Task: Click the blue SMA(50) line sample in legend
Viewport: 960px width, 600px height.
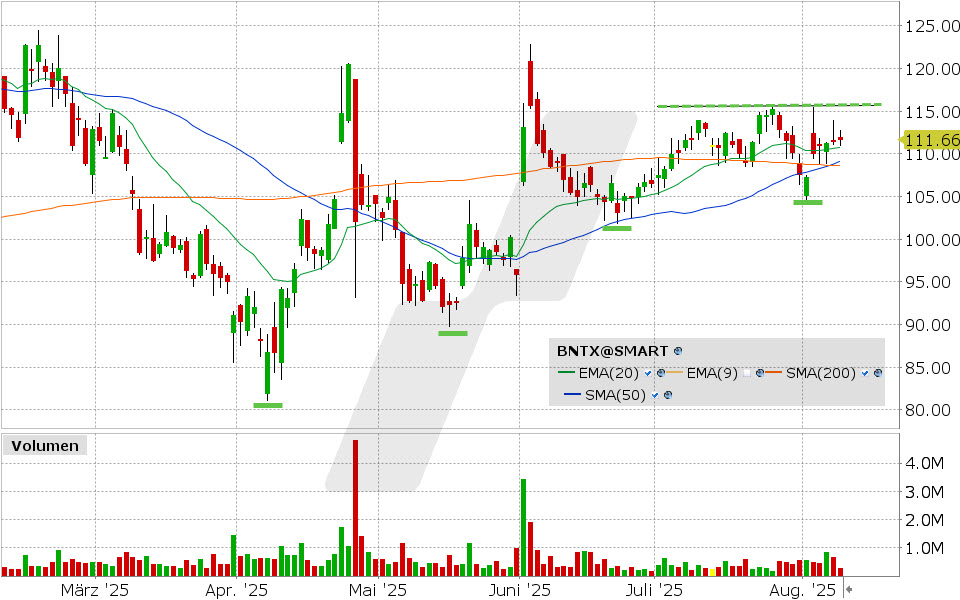Action: tap(572, 395)
